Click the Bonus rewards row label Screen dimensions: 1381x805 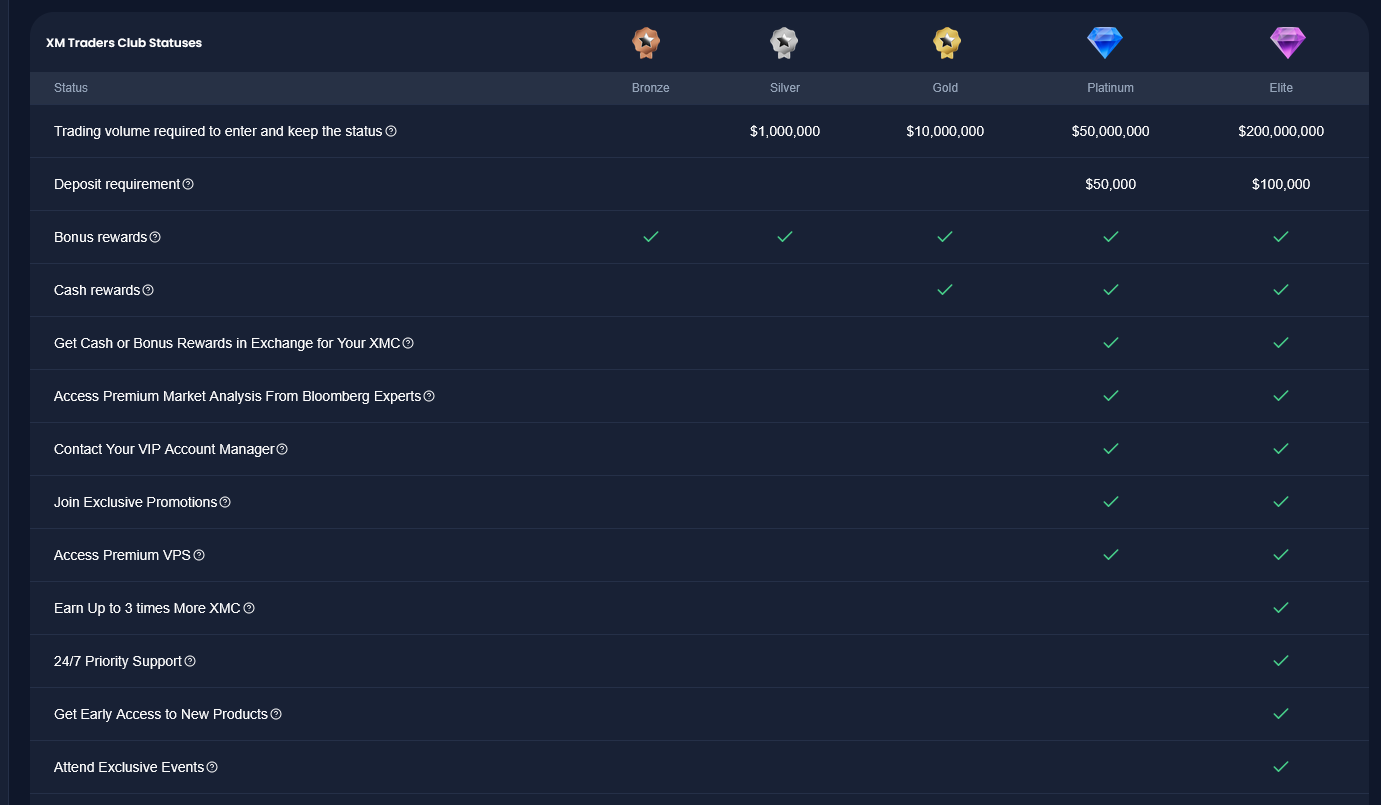(x=100, y=237)
